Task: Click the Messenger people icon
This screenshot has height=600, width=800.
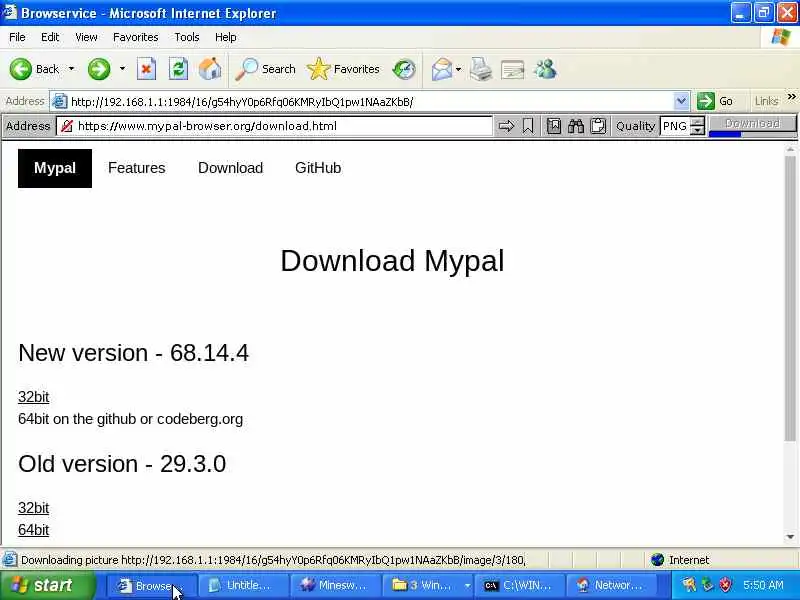Action: [545, 69]
